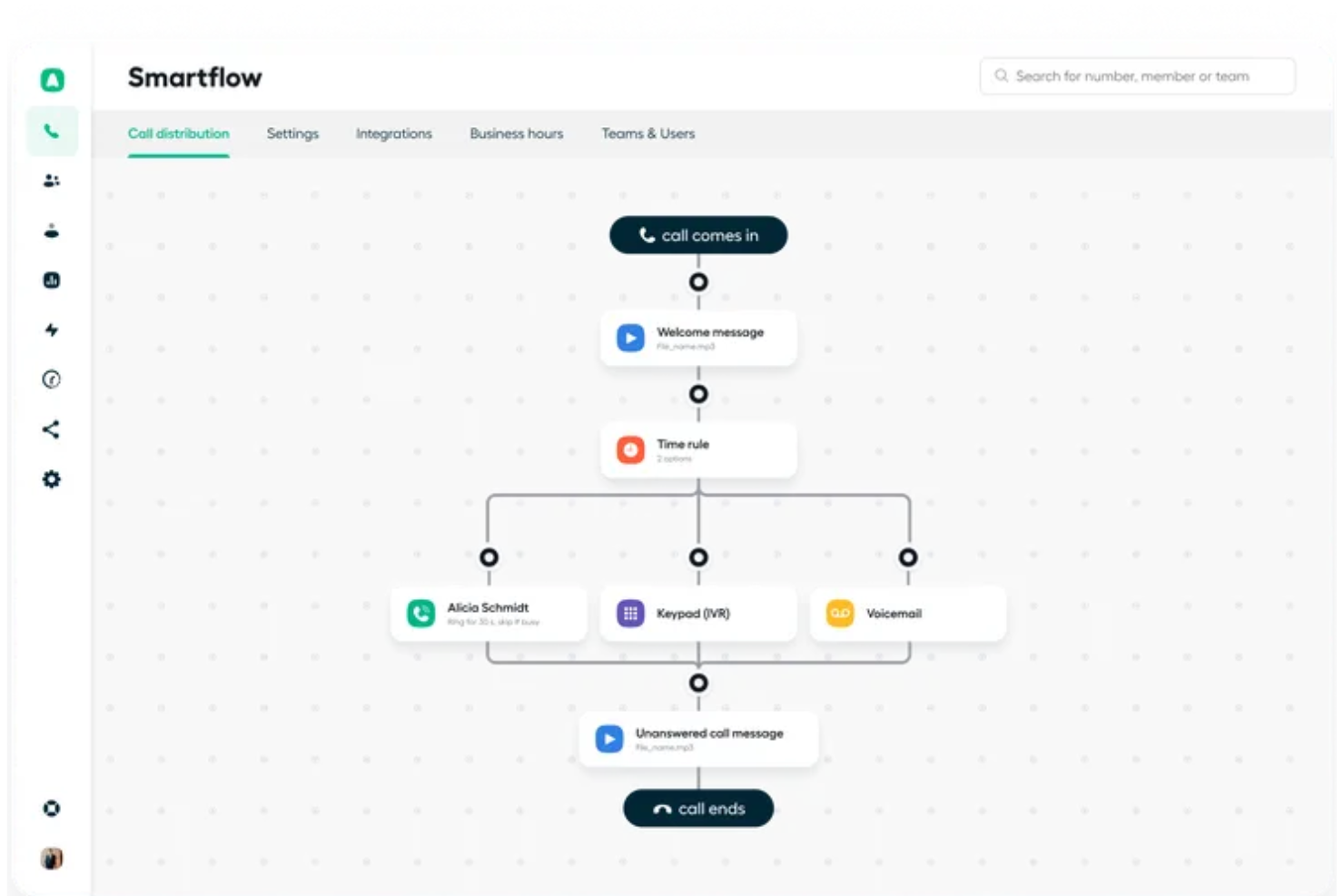This screenshot has width=1344, height=896.
Task: Select the Contacts people icon in sidebar
Action: click(x=52, y=181)
